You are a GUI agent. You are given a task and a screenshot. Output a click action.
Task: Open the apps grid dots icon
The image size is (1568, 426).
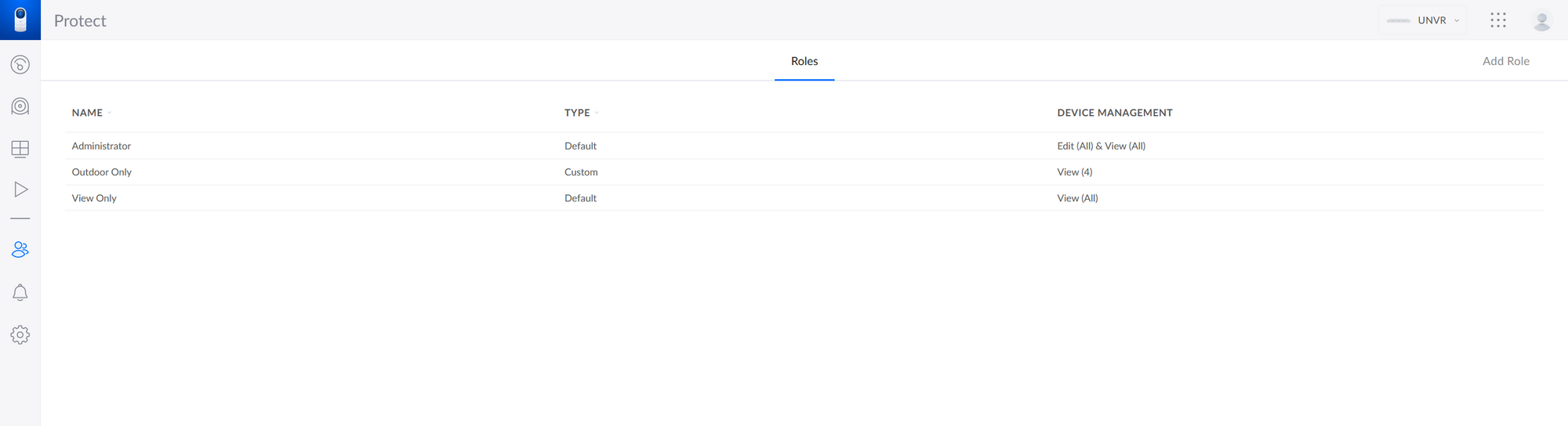(x=1498, y=20)
